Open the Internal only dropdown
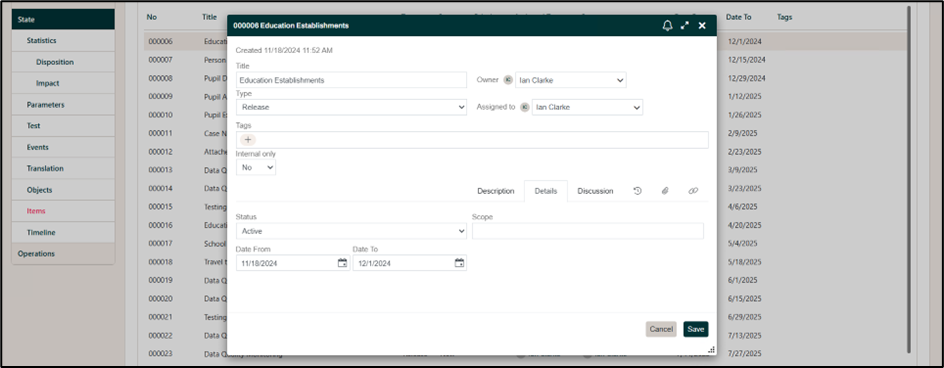Viewport: 944px width, 368px height. (256, 167)
